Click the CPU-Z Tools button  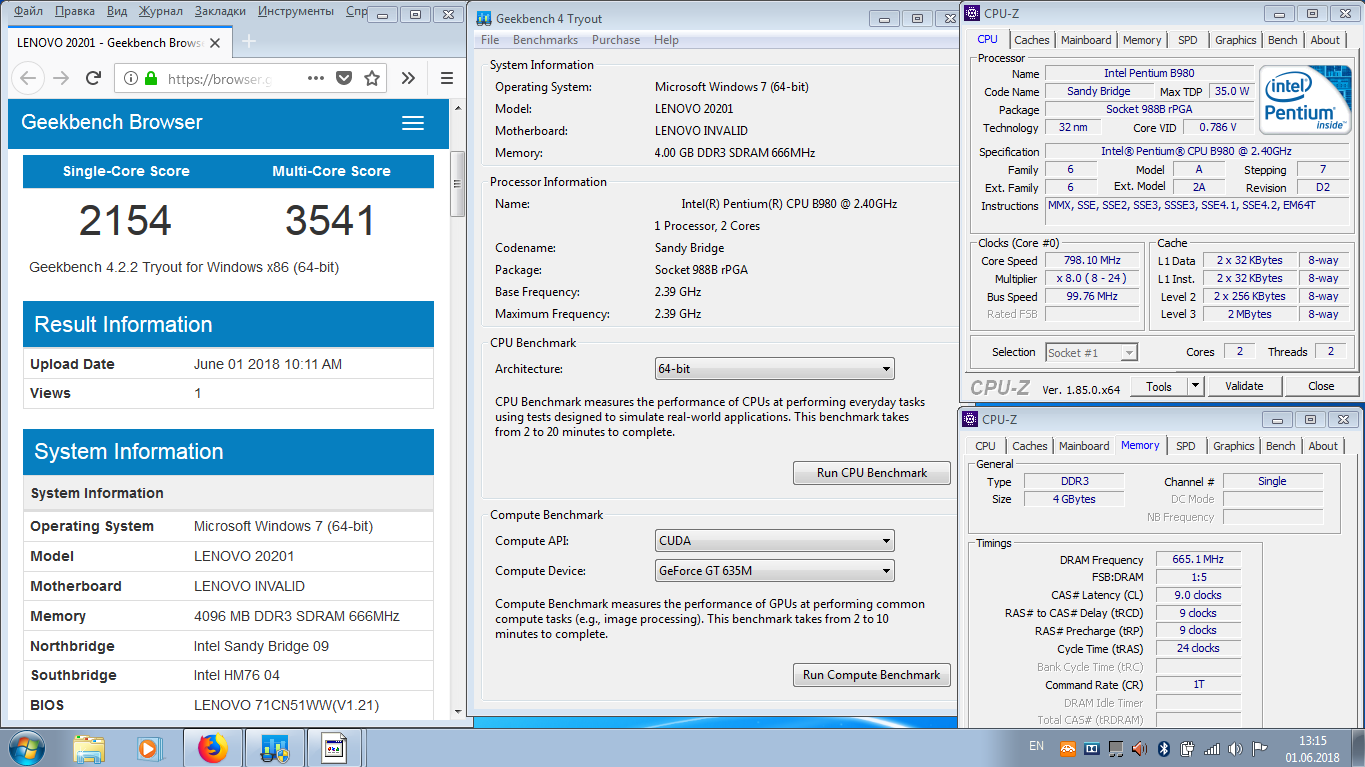[1159, 386]
